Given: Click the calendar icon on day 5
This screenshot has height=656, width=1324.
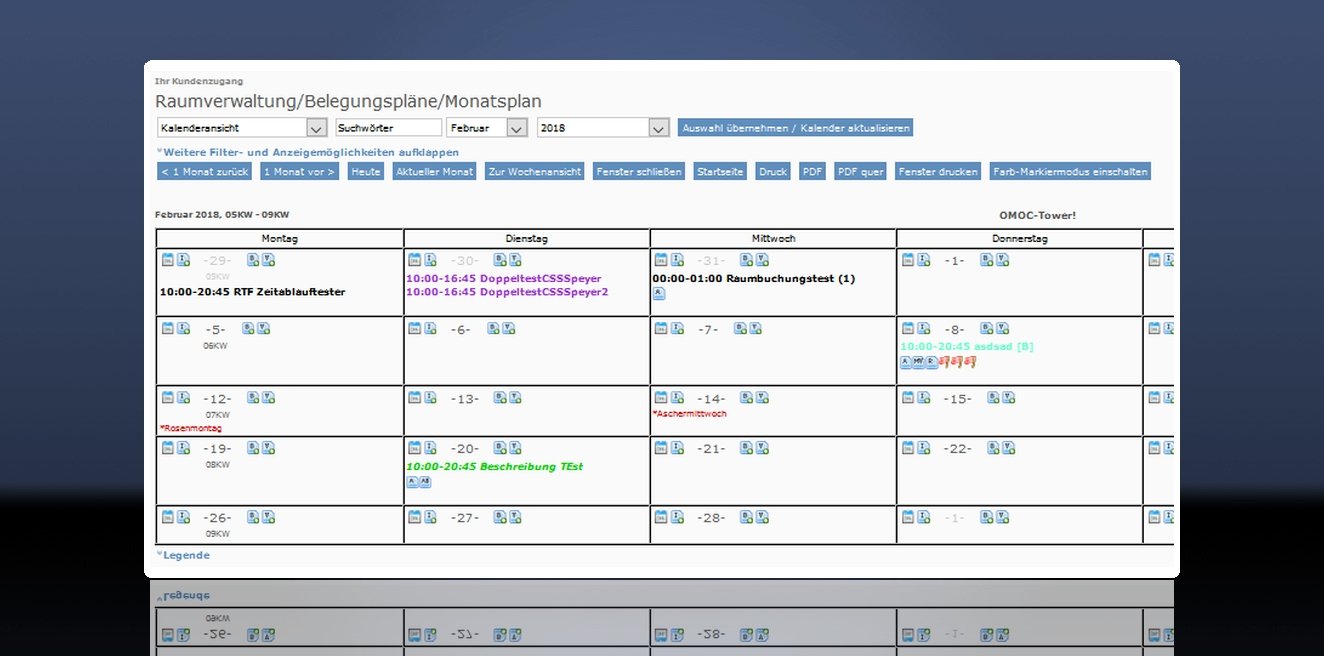Looking at the screenshot, I should [168, 328].
